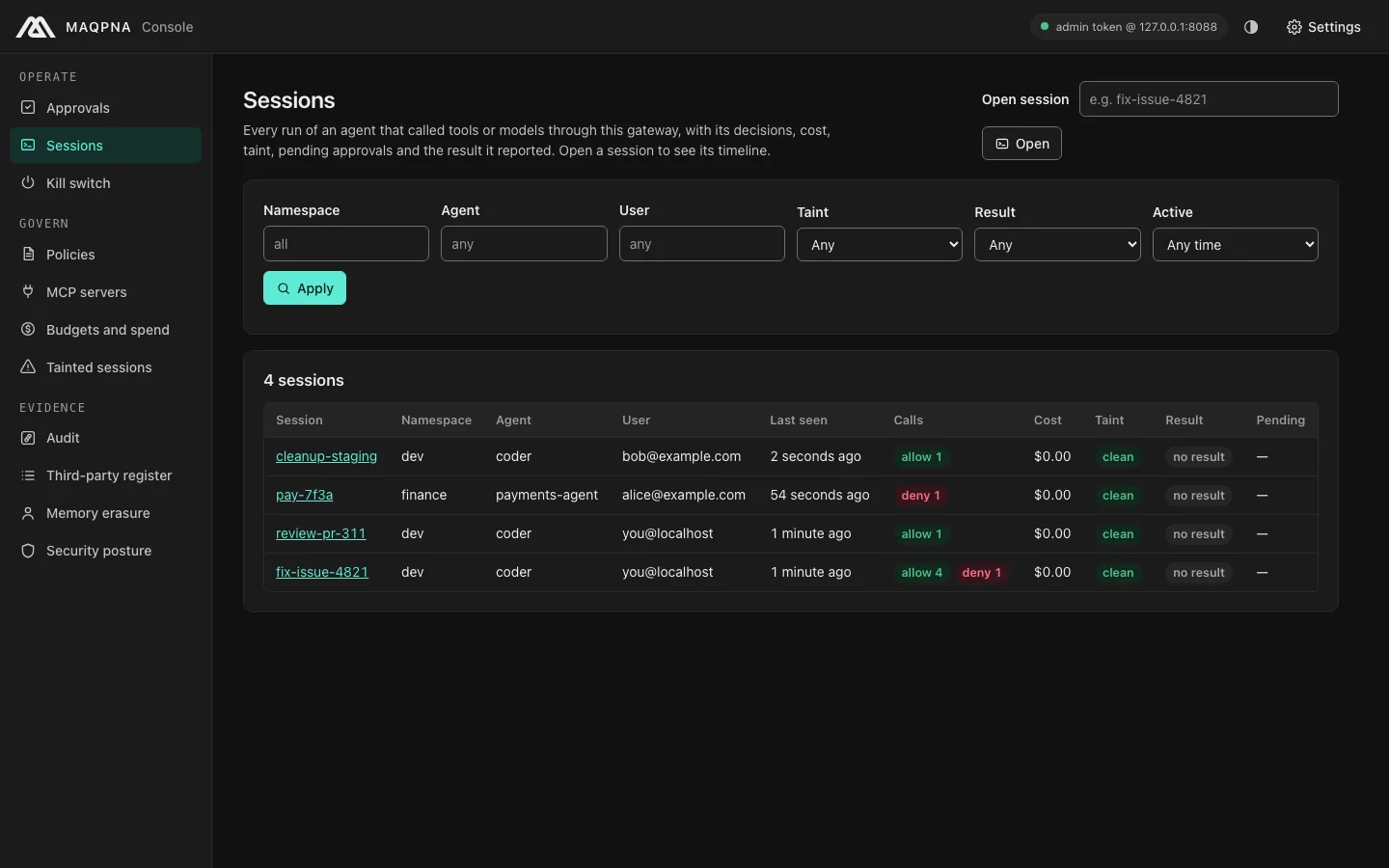Navigate to Policies
The height and width of the screenshot is (868, 1389).
tap(106, 255)
